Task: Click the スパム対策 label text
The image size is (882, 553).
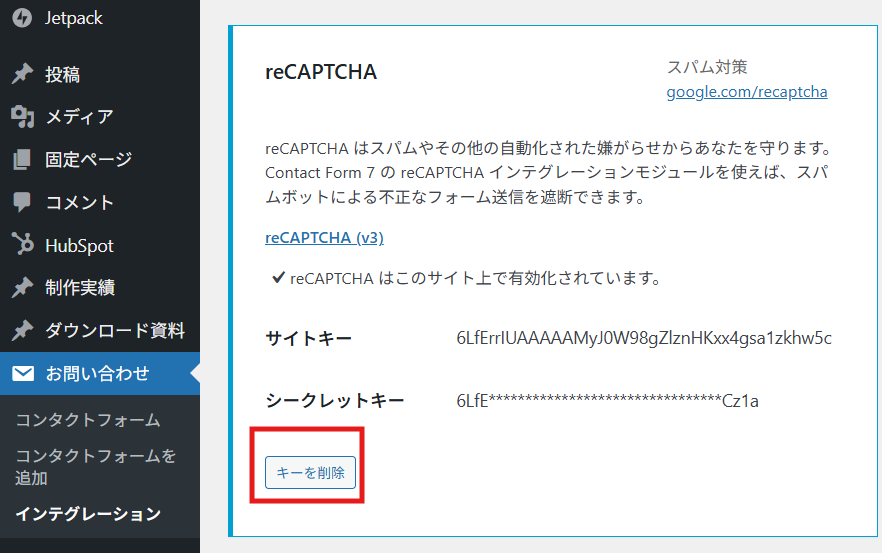Action: [707, 67]
